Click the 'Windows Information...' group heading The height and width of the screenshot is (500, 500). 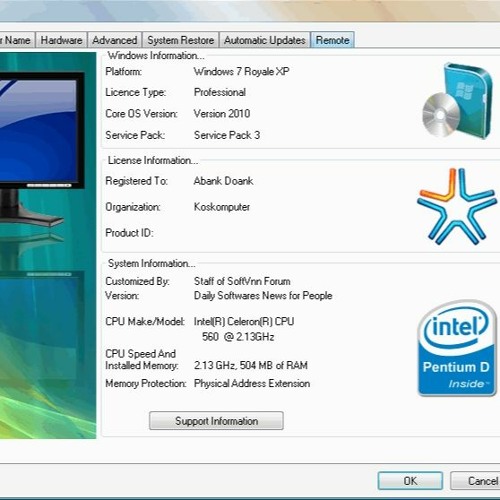[x=156, y=56]
